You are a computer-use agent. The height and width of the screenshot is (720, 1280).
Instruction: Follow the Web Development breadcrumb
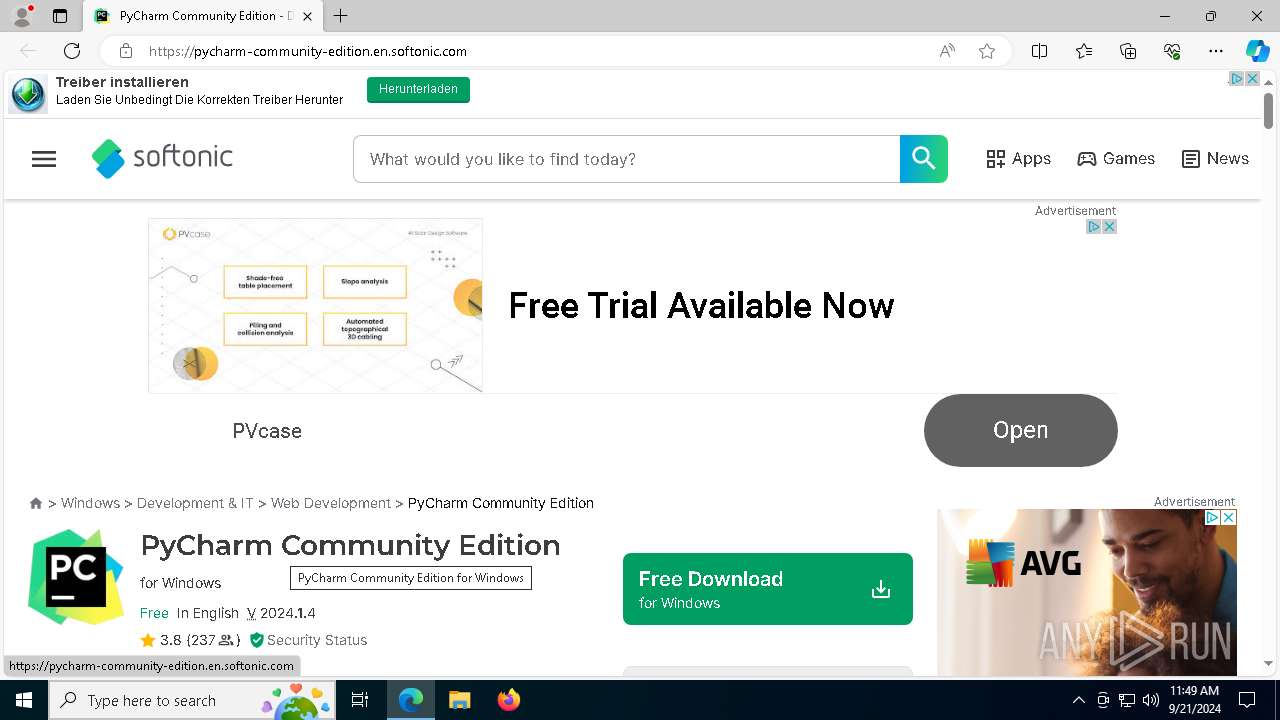point(331,503)
